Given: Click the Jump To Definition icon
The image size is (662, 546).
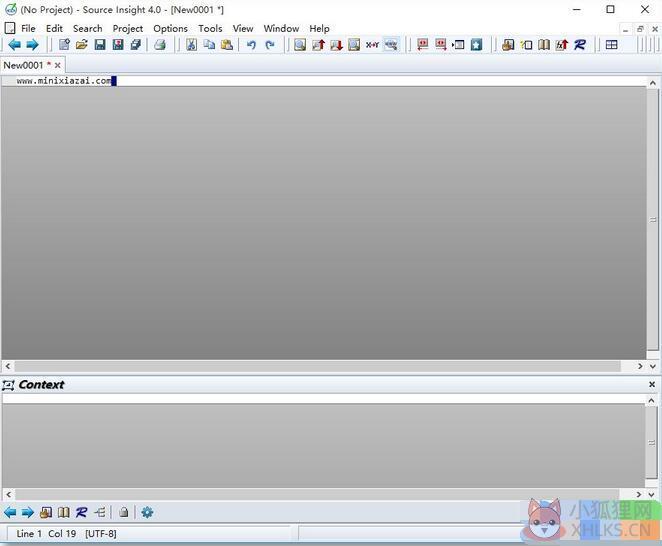Looking at the screenshot, I should tap(526, 44).
